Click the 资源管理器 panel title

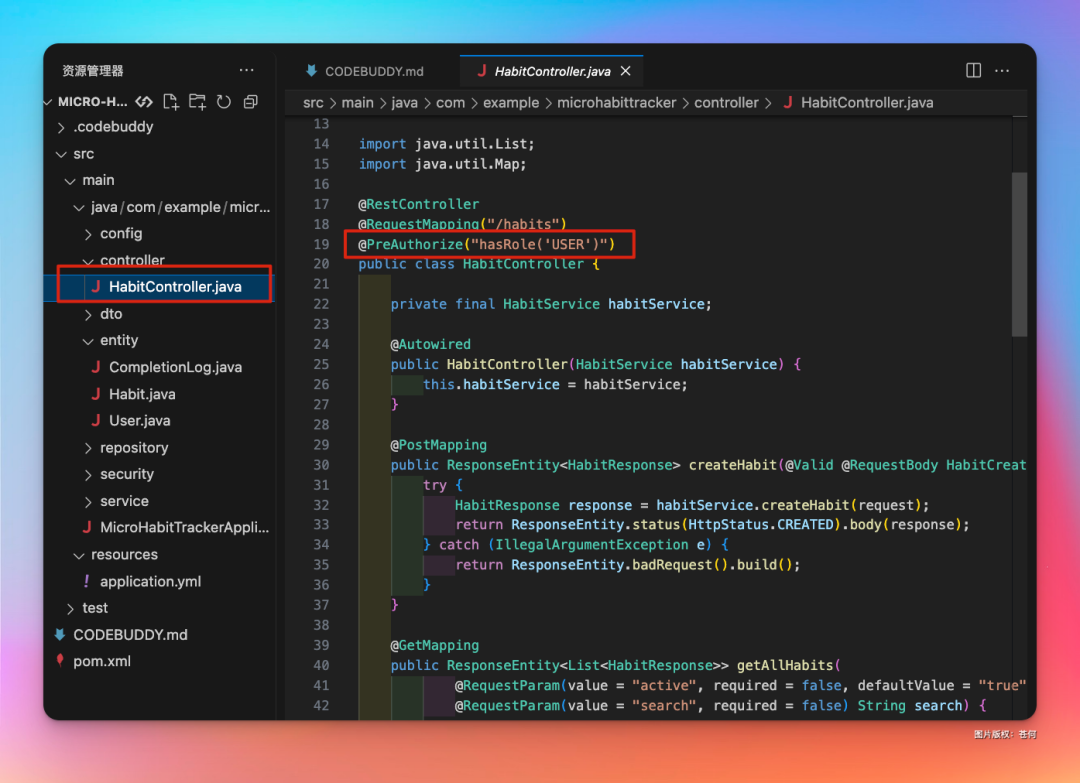coord(92,70)
